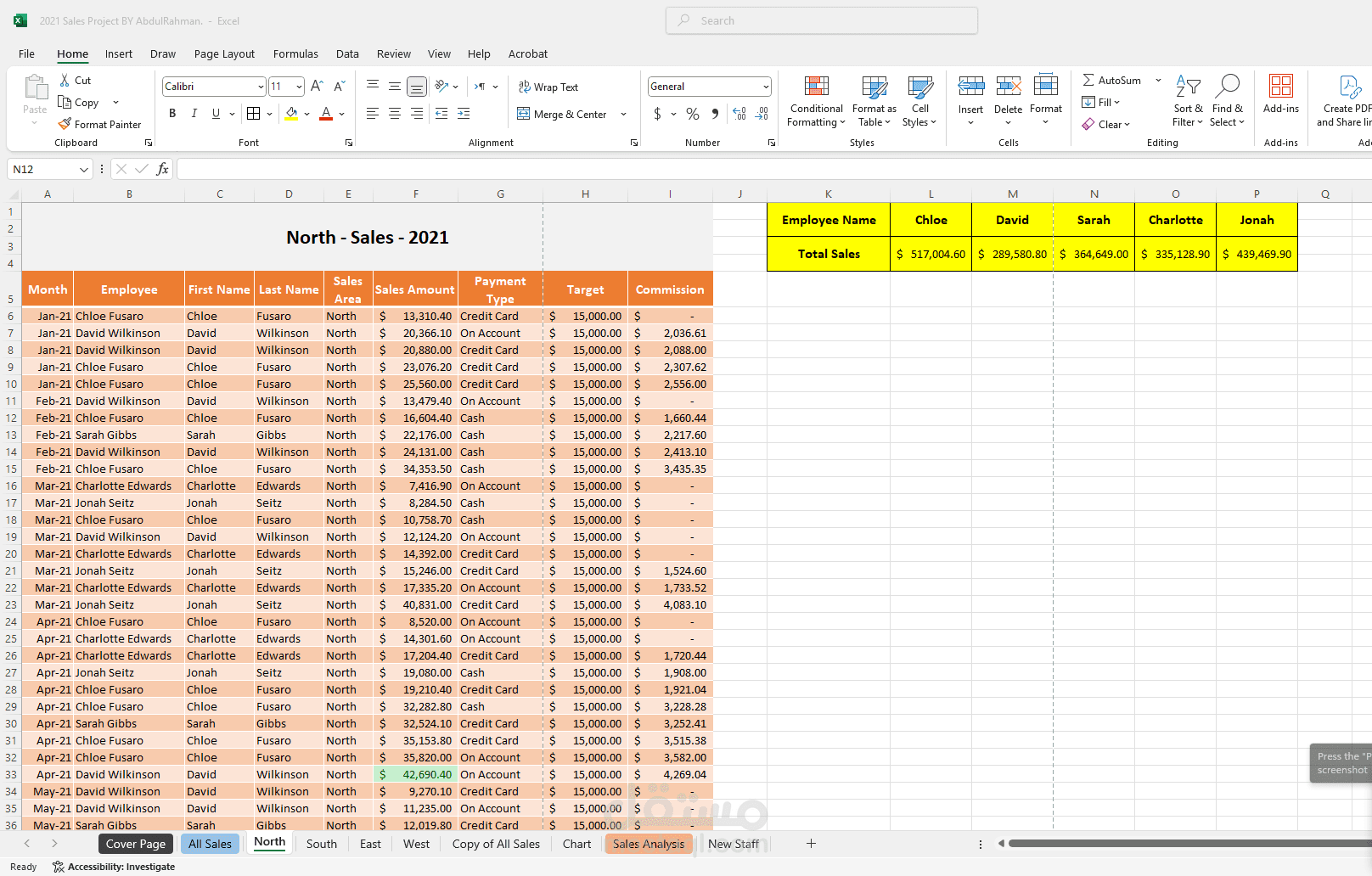Click the Search box in title bar
This screenshot has height=876, width=1372.
pos(822,20)
